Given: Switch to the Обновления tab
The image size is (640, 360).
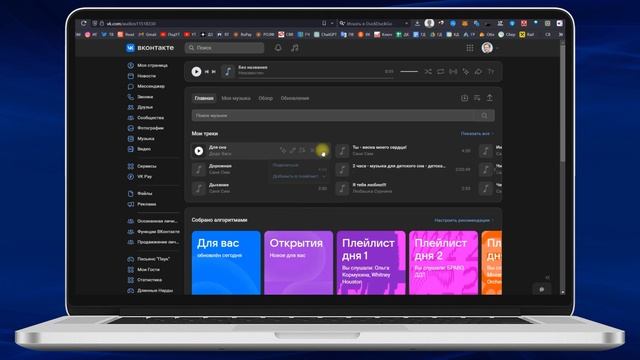Looking at the screenshot, I should pyautogui.click(x=295, y=98).
